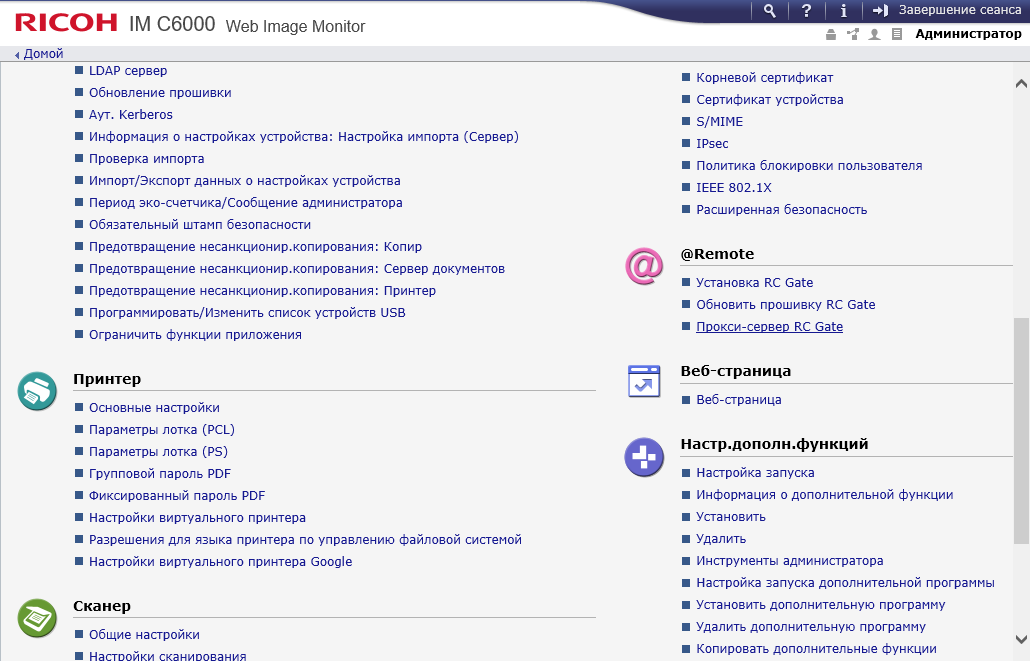Click the green Принтер section icon
Image resolution: width=1030 pixels, height=661 pixels.
[x=37, y=391]
